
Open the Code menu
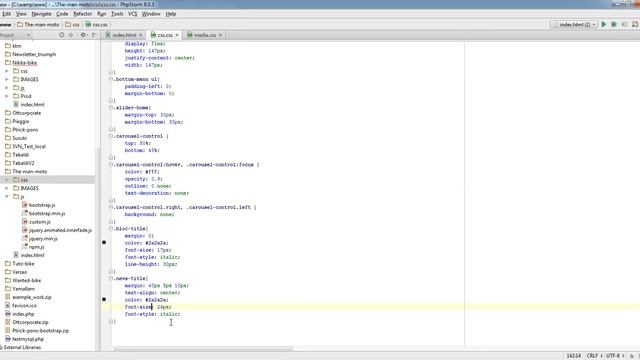coord(62,14)
